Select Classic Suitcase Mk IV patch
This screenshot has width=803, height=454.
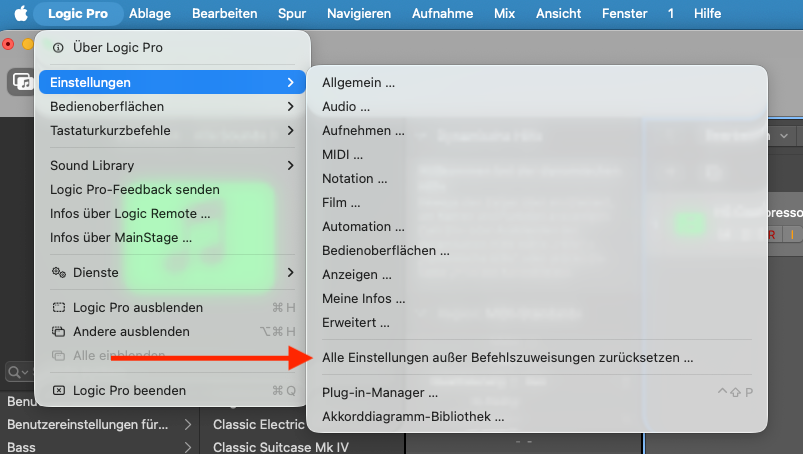(281, 447)
